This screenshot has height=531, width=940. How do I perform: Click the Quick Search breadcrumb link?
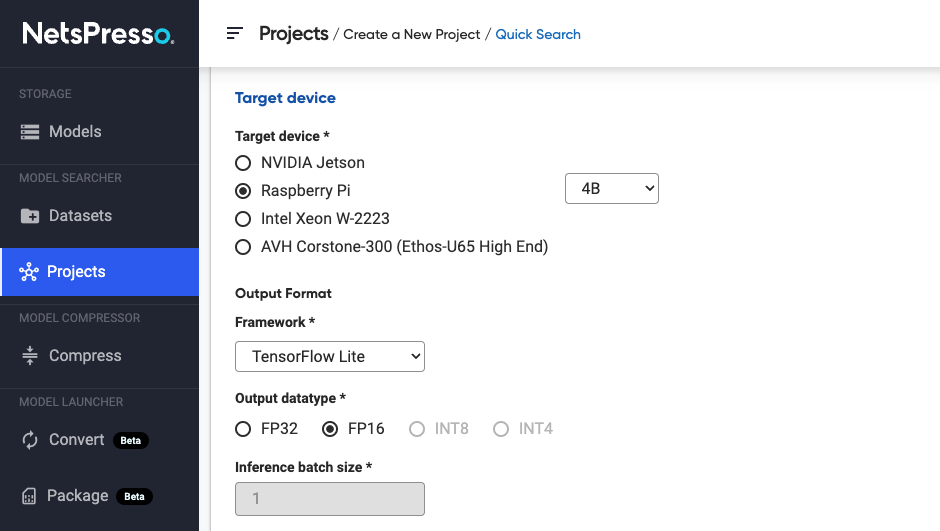click(538, 34)
